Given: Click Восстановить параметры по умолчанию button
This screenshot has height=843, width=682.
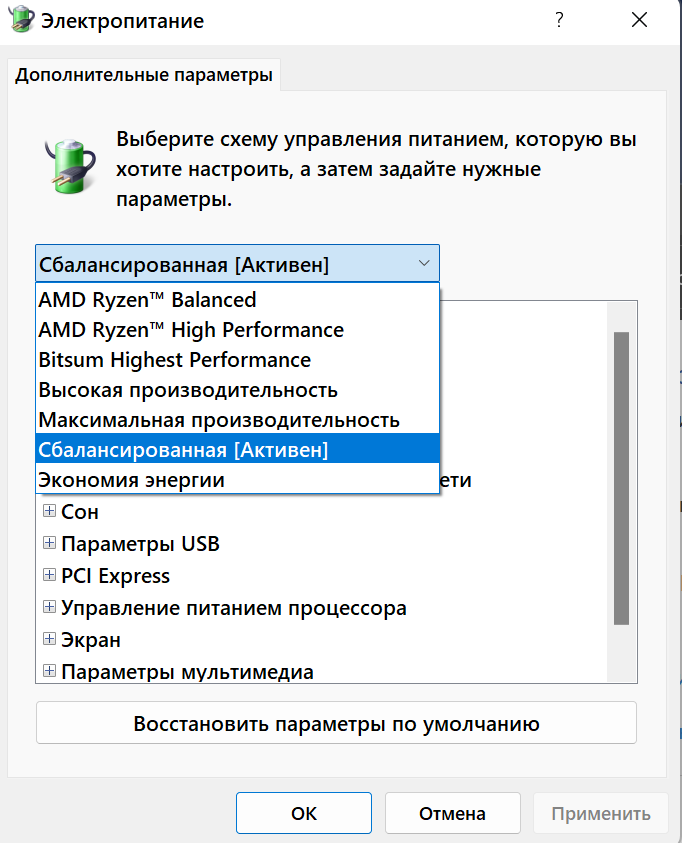Looking at the screenshot, I should tap(336, 723).
